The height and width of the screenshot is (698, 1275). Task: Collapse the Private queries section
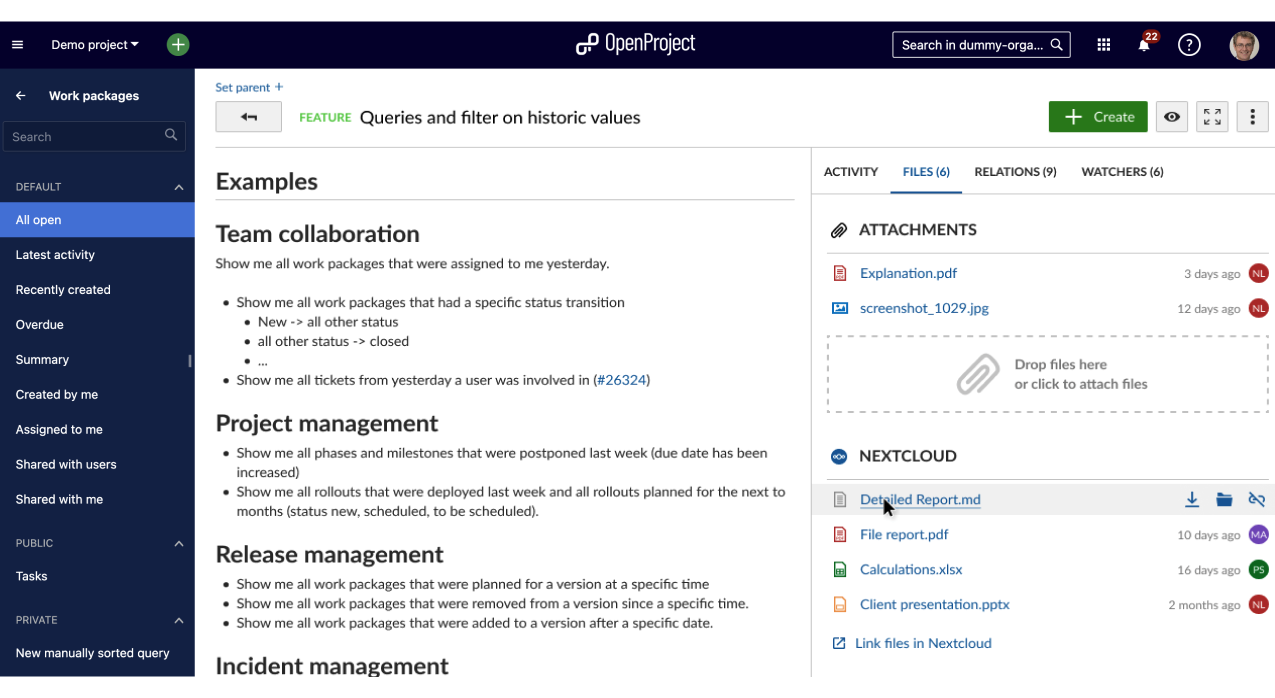(179, 621)
